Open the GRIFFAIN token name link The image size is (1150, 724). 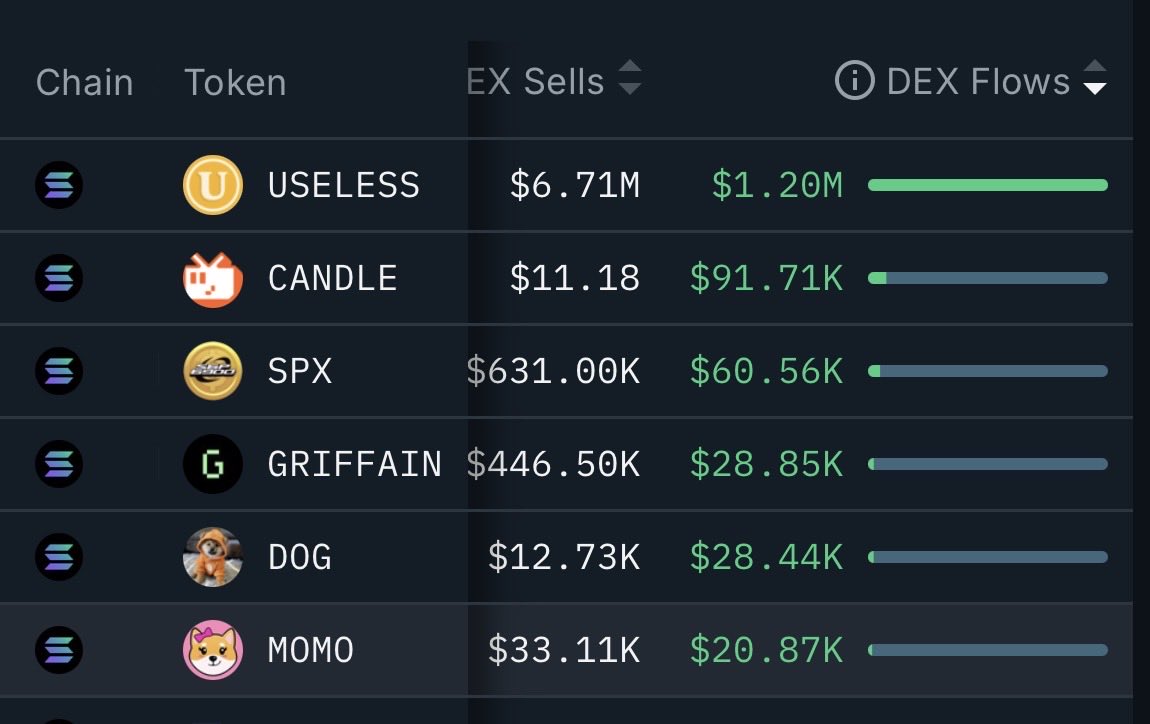[354, 464]
